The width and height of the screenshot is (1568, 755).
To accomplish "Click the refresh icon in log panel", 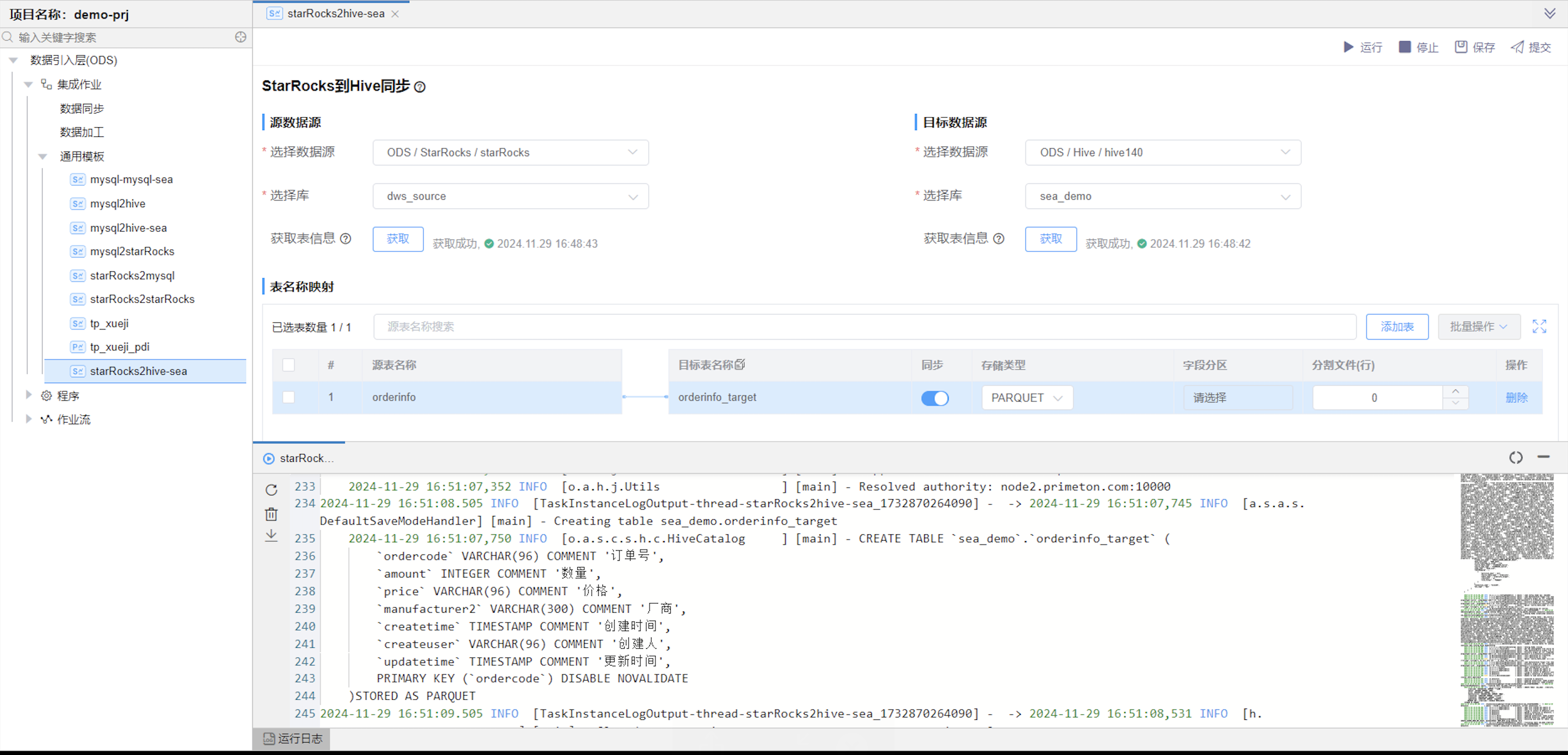I will (x=271, y=490).
